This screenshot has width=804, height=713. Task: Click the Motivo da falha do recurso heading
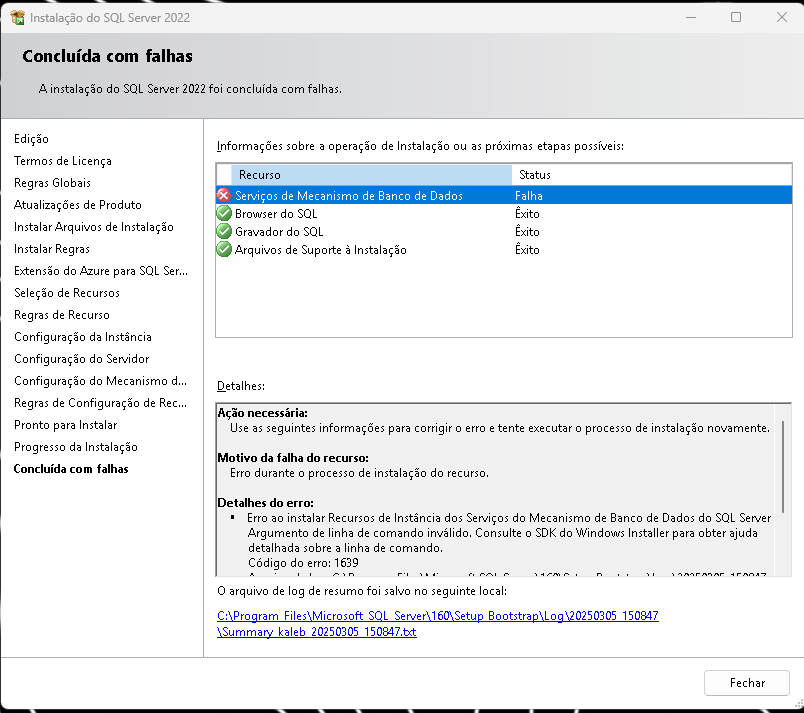coord(293,458)
